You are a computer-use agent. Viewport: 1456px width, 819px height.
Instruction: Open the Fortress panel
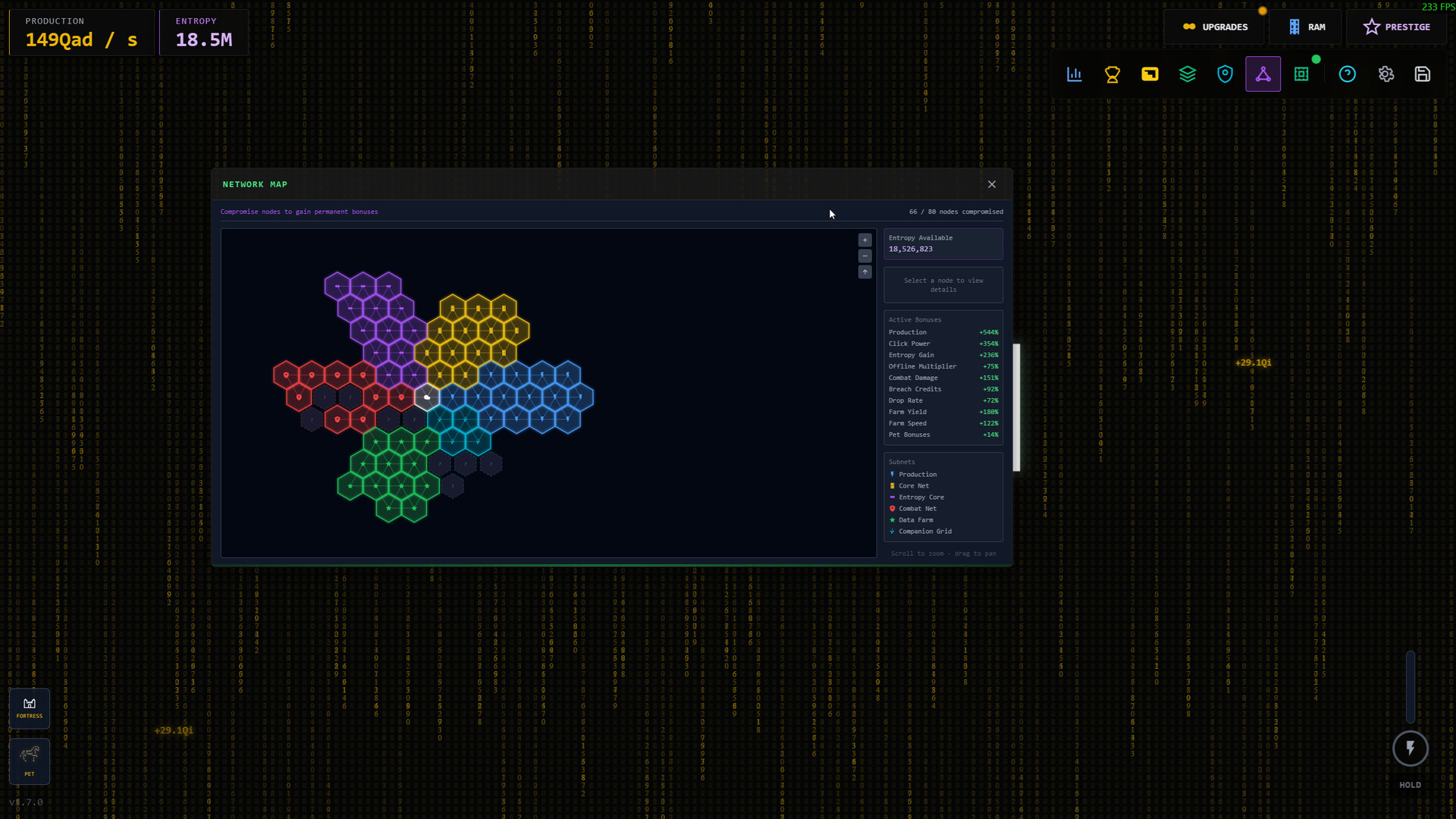30,708
